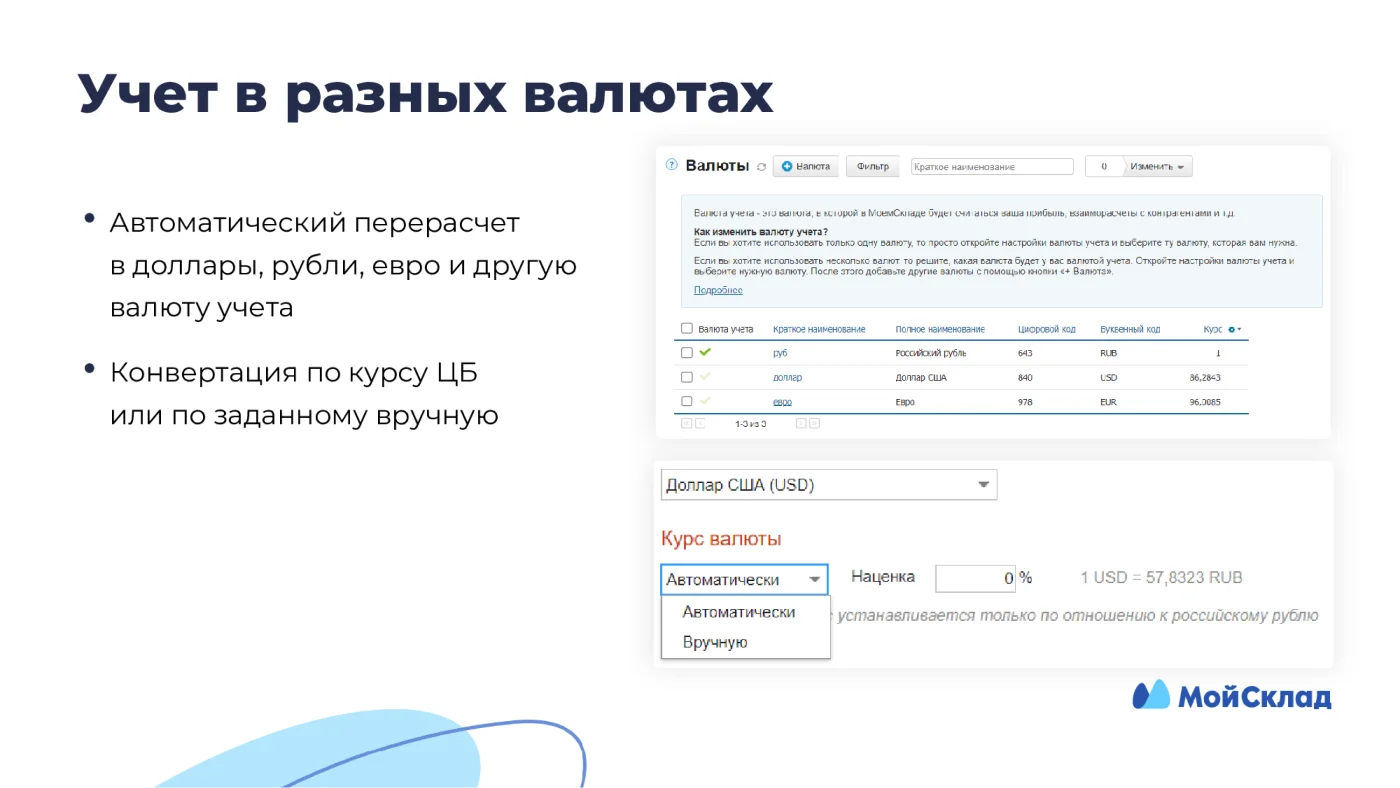Click the 840 numeric code cell
The height and width of the screenshot is (788, 1400).
pyautogui.click(x=1025, y=378)
